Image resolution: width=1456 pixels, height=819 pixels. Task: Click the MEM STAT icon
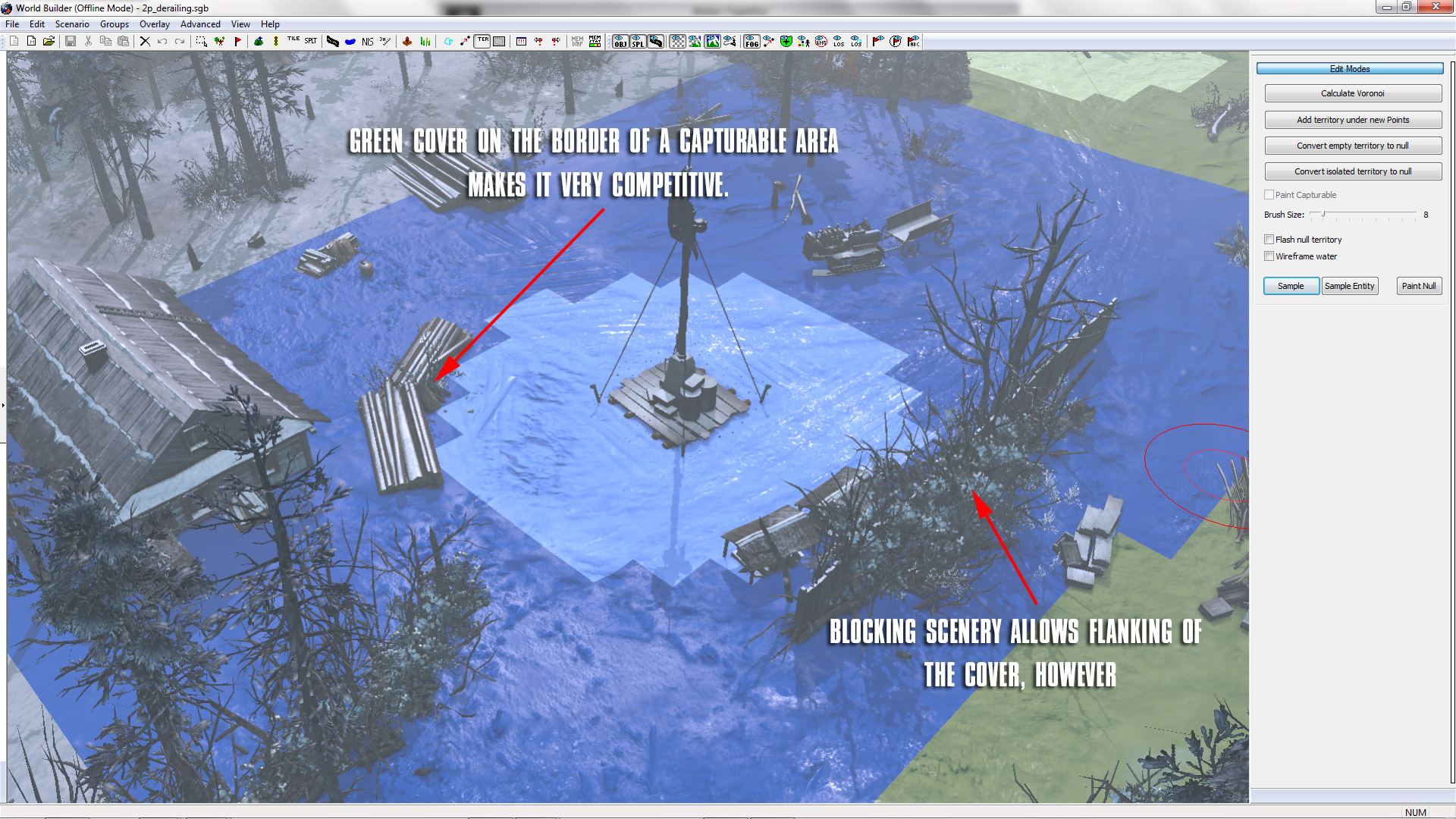(595, 42)
